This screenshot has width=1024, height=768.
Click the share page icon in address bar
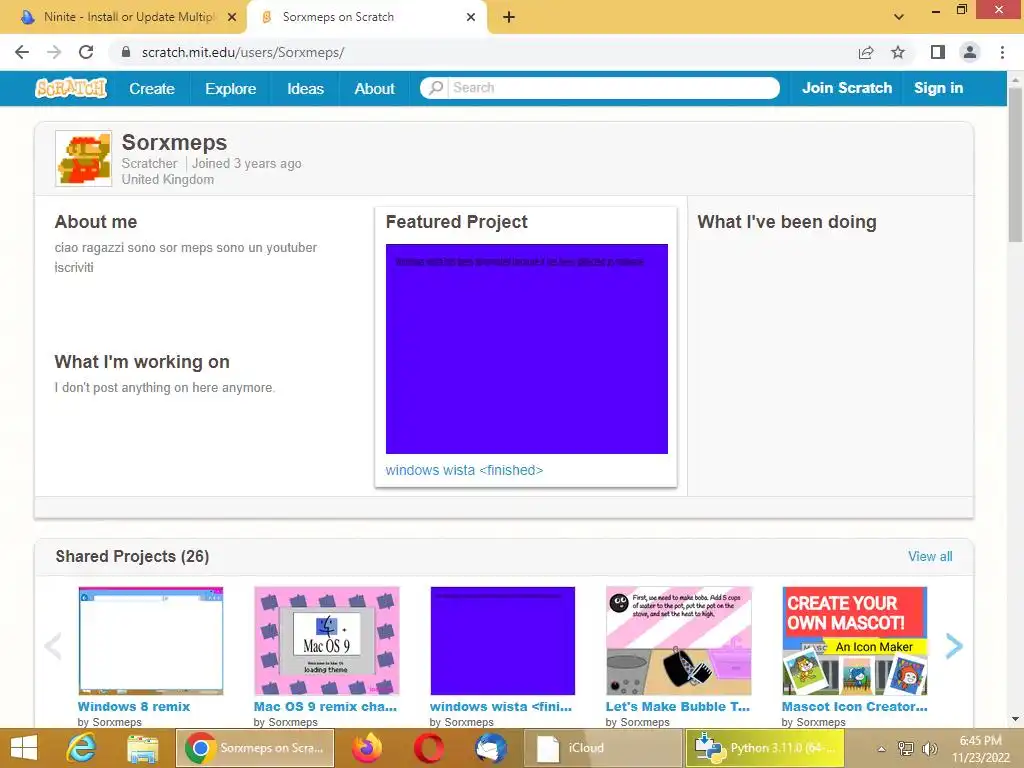pyautogui.click(x=866, y=52)
